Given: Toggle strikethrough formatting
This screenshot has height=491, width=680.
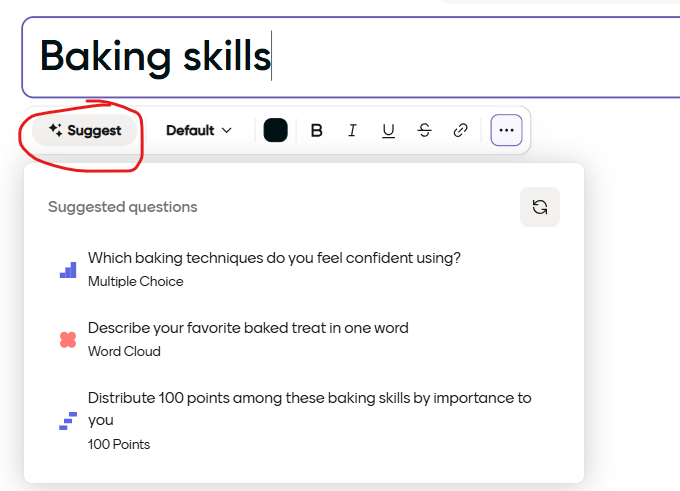Looking at the screenshot, I should click(424, 130).
